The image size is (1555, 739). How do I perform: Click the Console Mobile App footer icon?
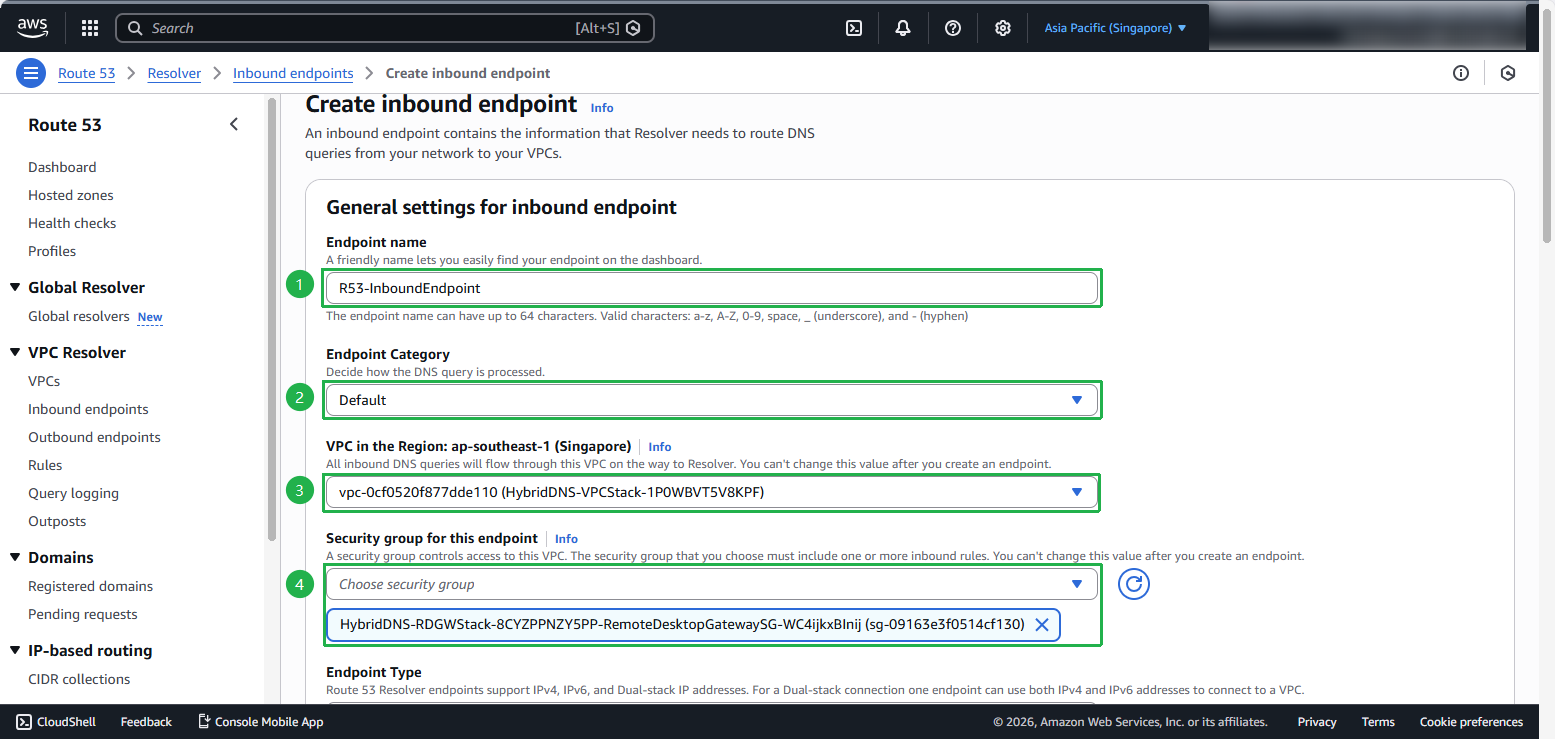[204, 722]
